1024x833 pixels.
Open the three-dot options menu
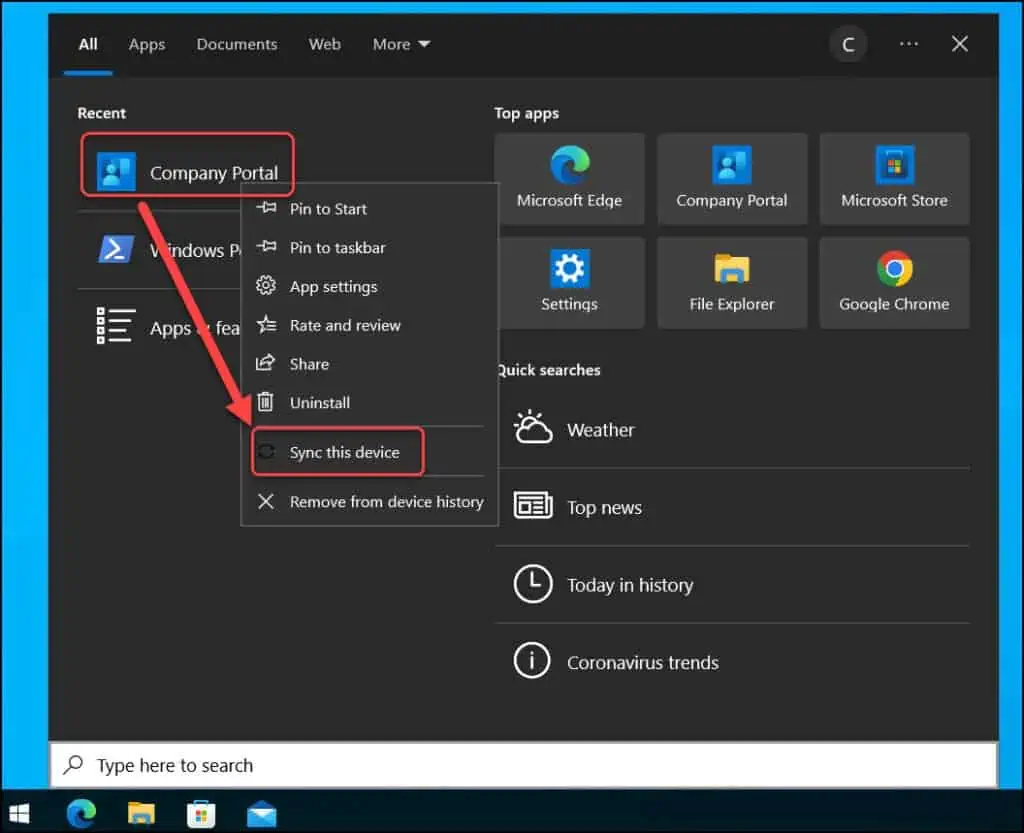coord(908,44)
